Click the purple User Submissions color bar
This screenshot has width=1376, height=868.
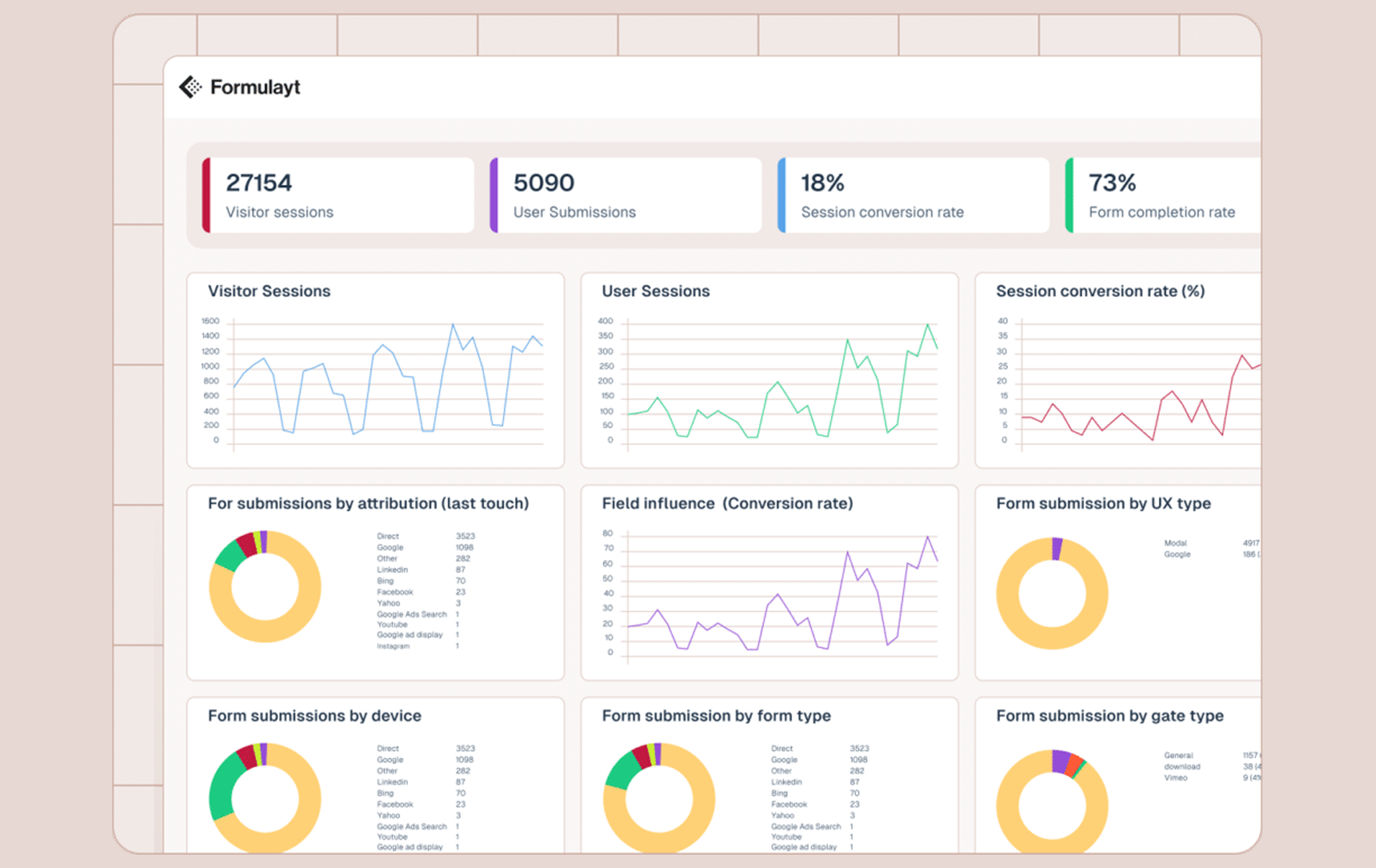[x=494, y=195]
